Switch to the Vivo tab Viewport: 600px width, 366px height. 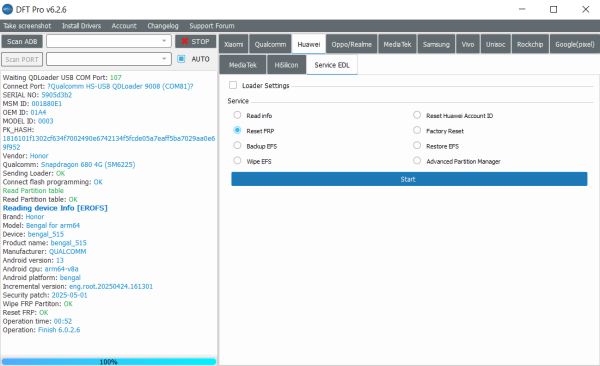coord(468,44)
